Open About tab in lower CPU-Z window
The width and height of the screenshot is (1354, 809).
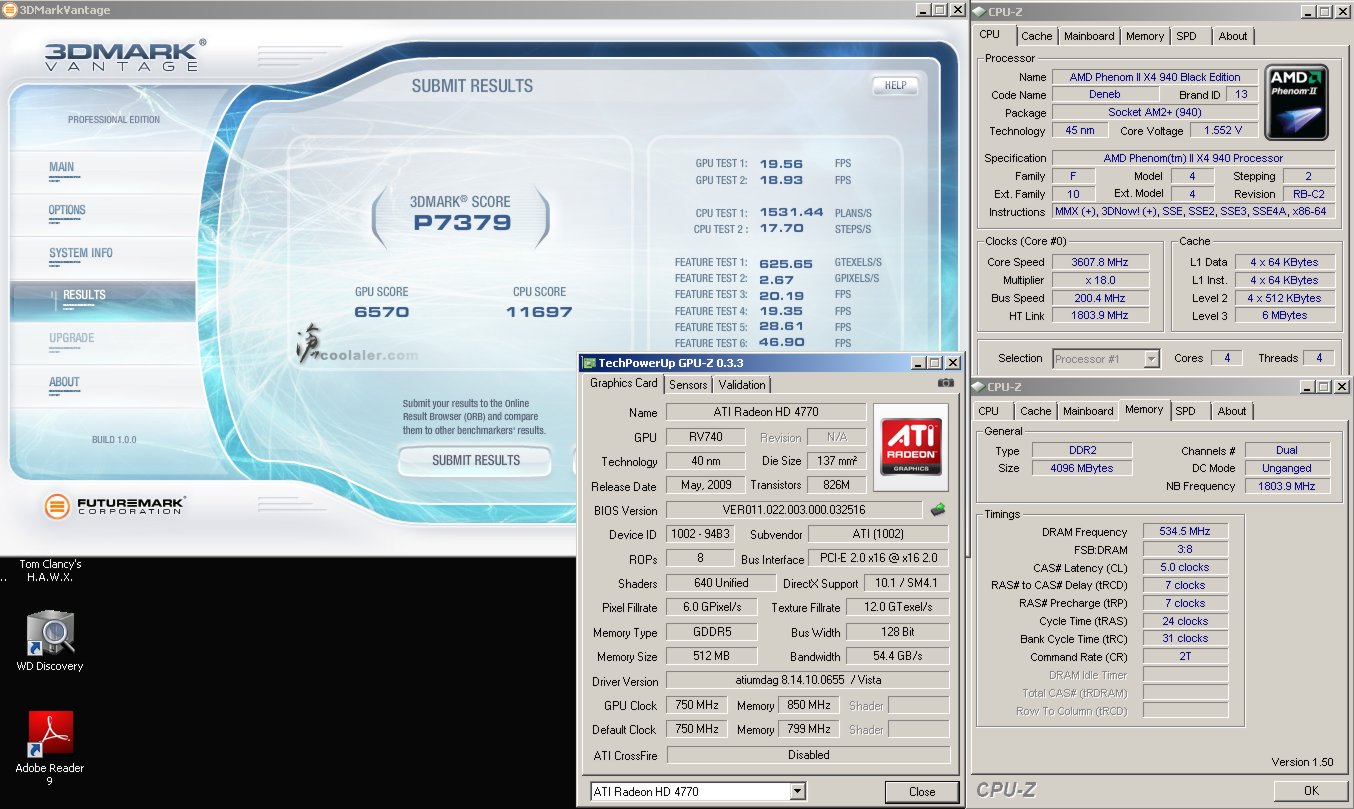tap(1232, 411)
